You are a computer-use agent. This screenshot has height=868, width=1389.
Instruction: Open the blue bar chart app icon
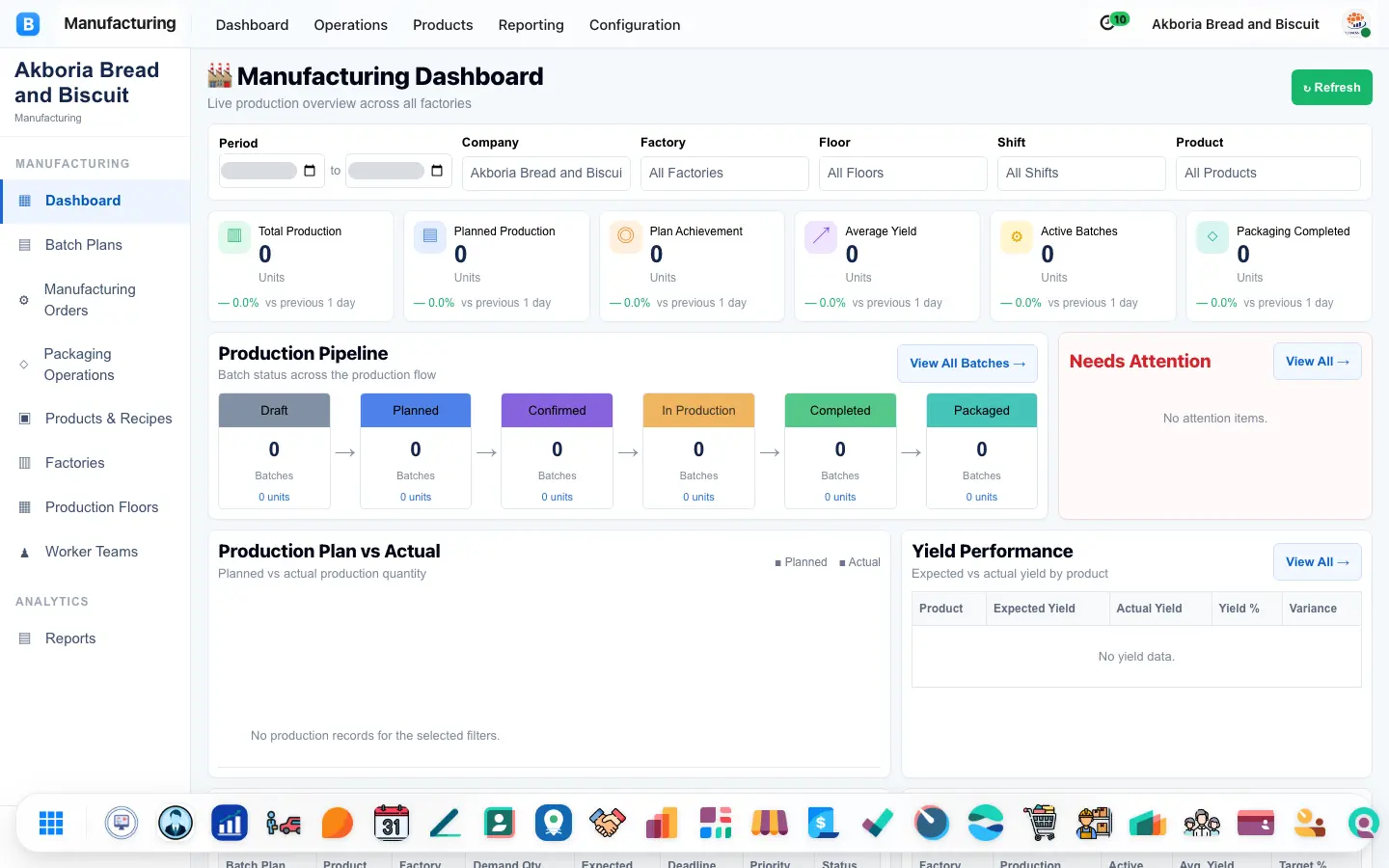click(x=230, y=823)
